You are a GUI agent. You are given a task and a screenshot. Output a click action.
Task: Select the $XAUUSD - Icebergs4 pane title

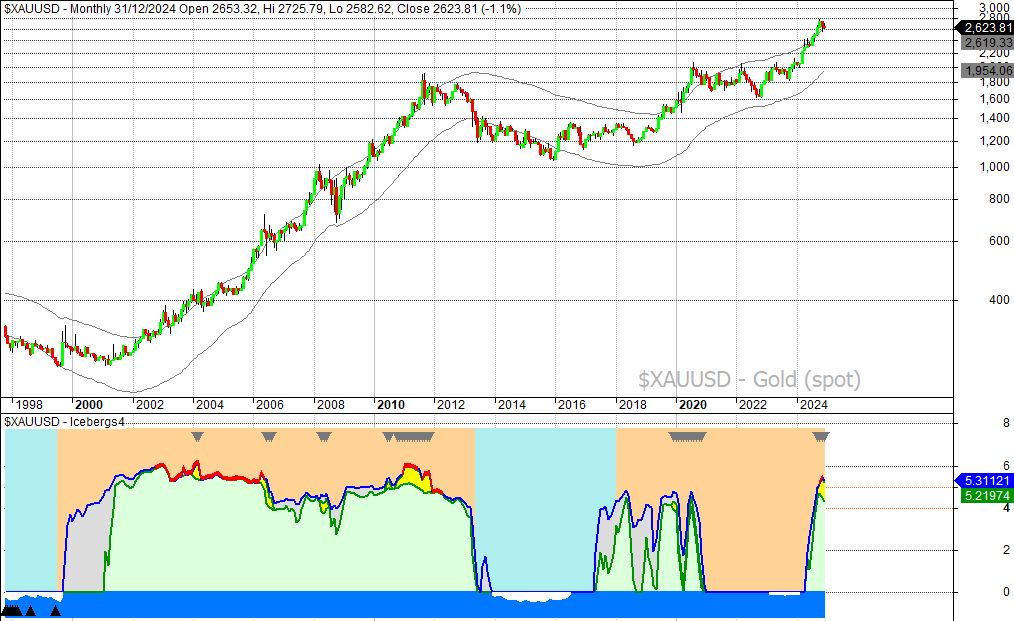point(66,422)
